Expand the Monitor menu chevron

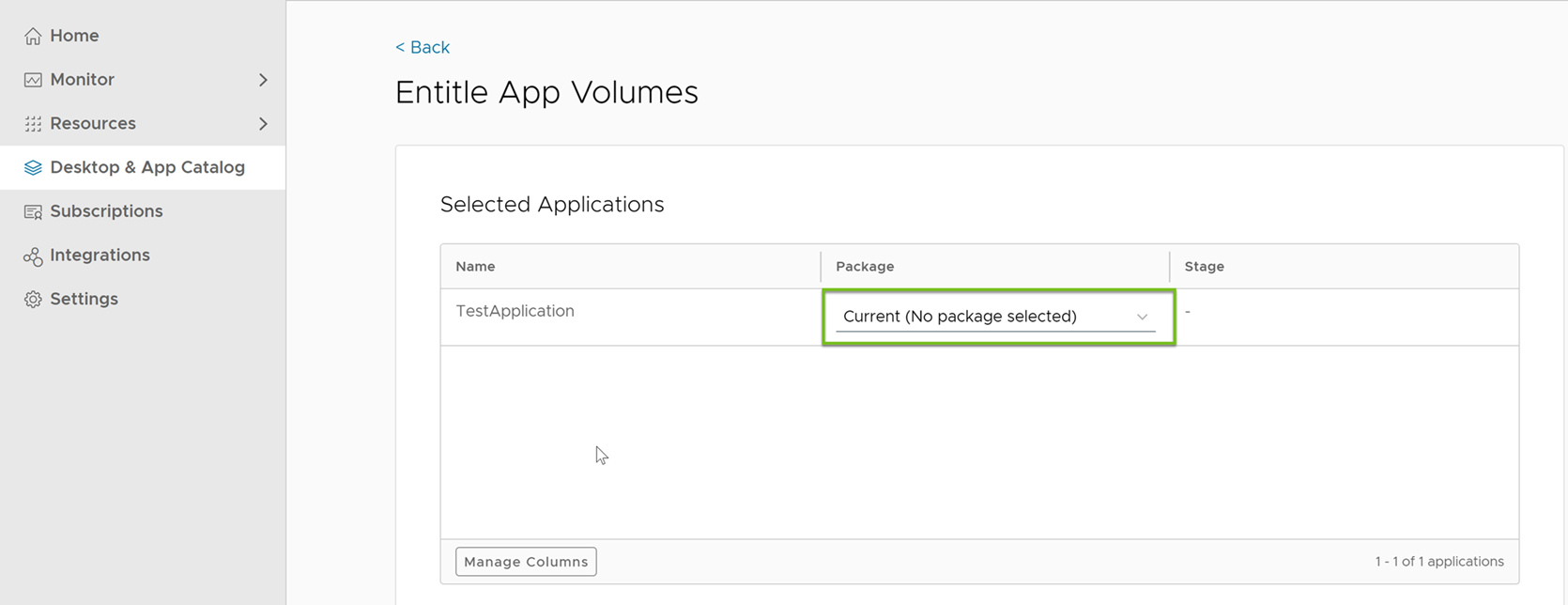point(263,80)
